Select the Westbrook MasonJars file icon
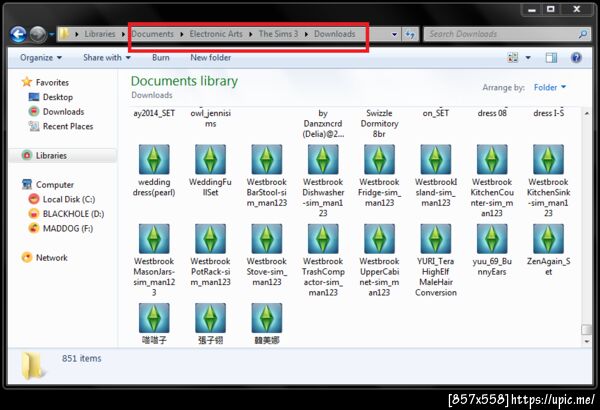600x410 pixels. pyautogui.click(x=154, y=239)
